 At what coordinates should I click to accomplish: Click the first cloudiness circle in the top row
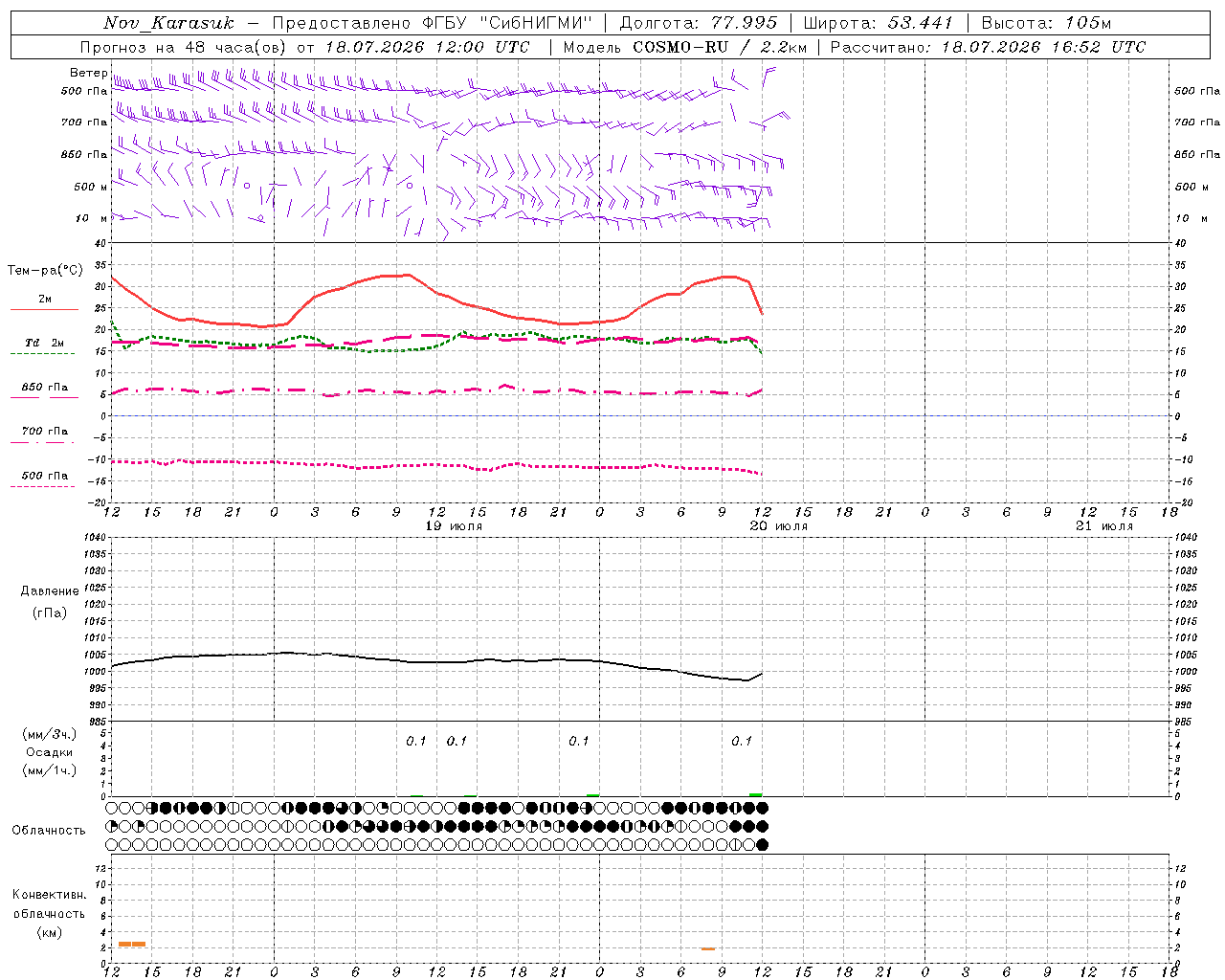(113, 808)
